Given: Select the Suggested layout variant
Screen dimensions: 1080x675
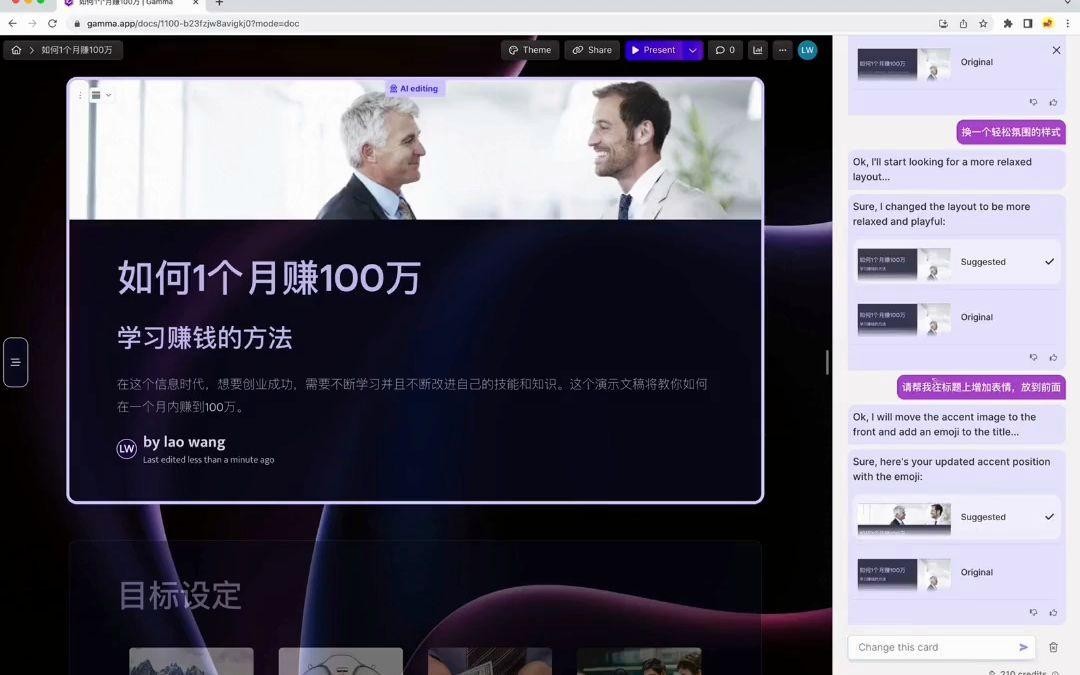Looking at the screenshot, I should [x=957, y=262].
